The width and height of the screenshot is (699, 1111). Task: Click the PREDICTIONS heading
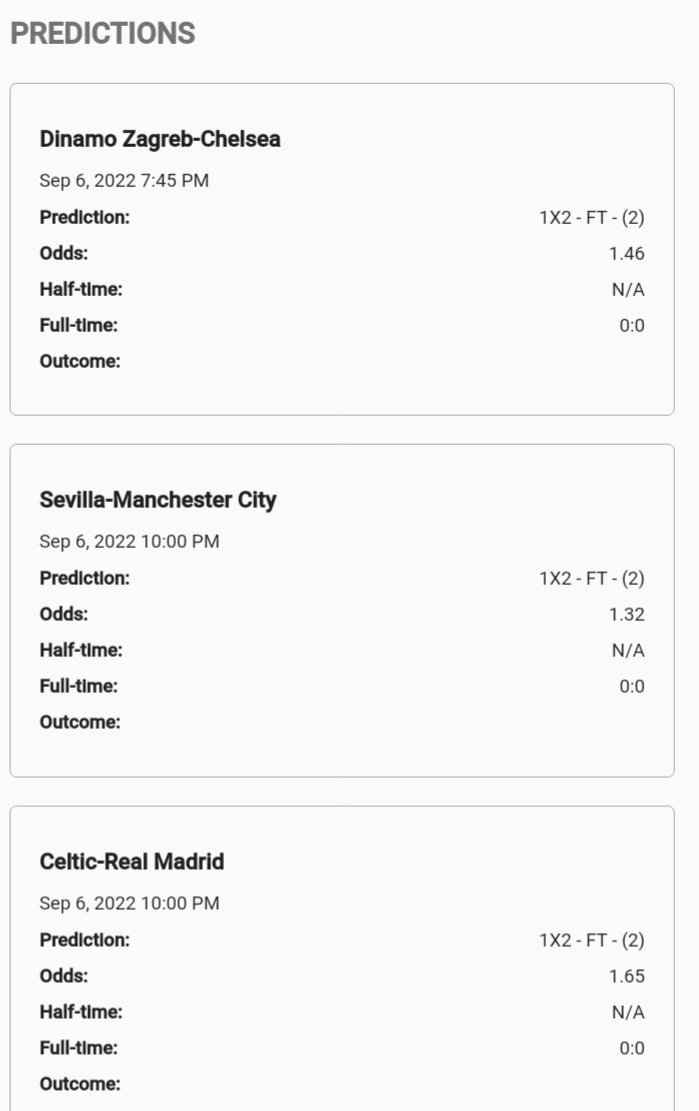click(103, 33)
